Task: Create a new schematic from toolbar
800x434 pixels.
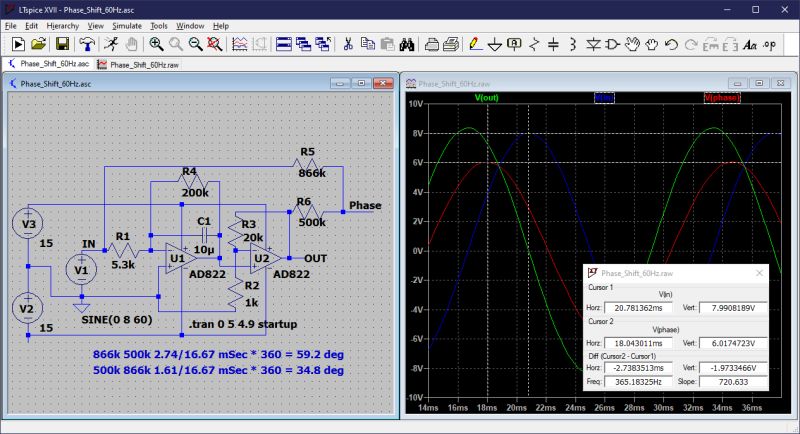Action: coord(18,44)
